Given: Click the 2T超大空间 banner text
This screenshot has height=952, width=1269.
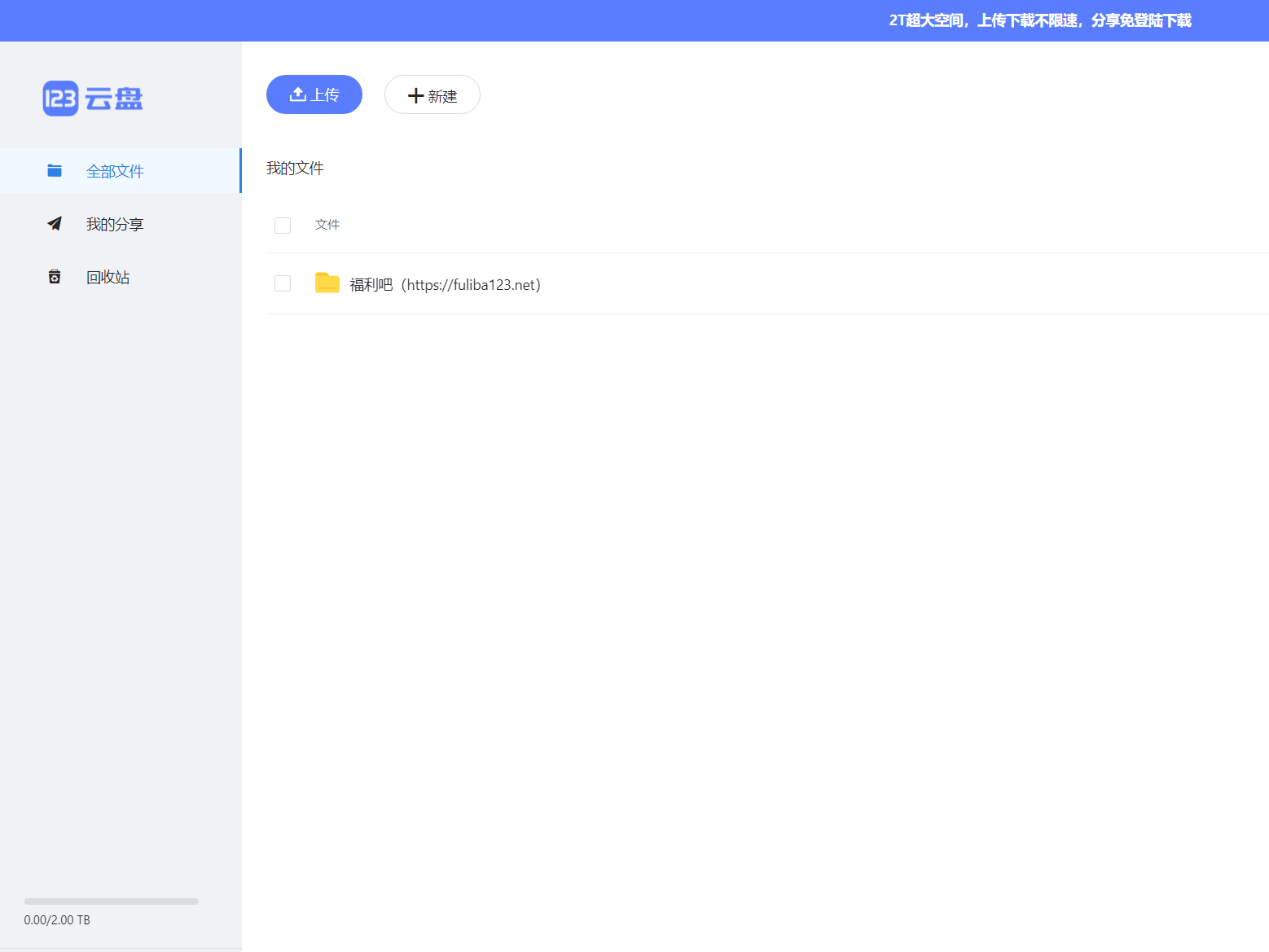Looking at the screenshot, I should [1040, 20].
